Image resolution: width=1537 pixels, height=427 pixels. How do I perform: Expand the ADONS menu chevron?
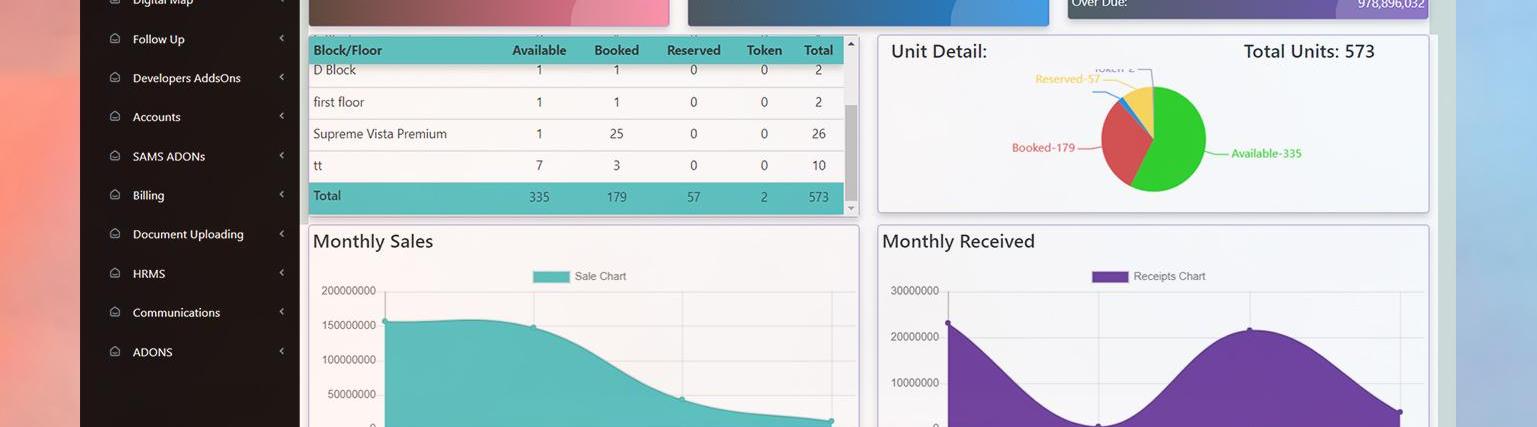pos(282,352)
